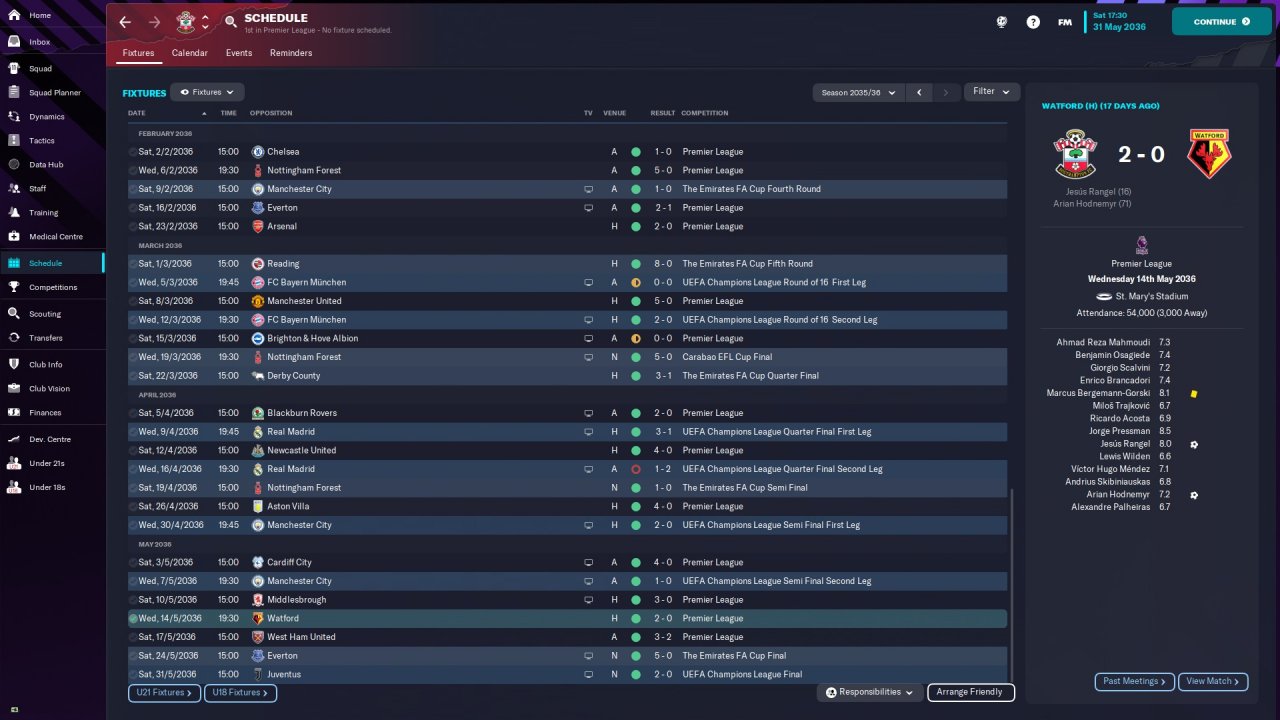The image size is (1280, 720).
Task: Open the Transfers arrows icon
Action: [x=14, y=338]
